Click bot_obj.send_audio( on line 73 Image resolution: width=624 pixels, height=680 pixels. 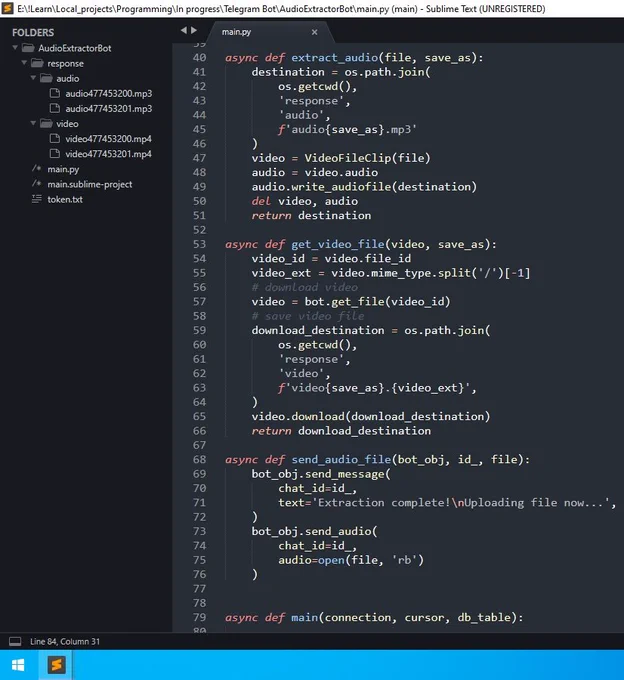(x=314, y=531)
